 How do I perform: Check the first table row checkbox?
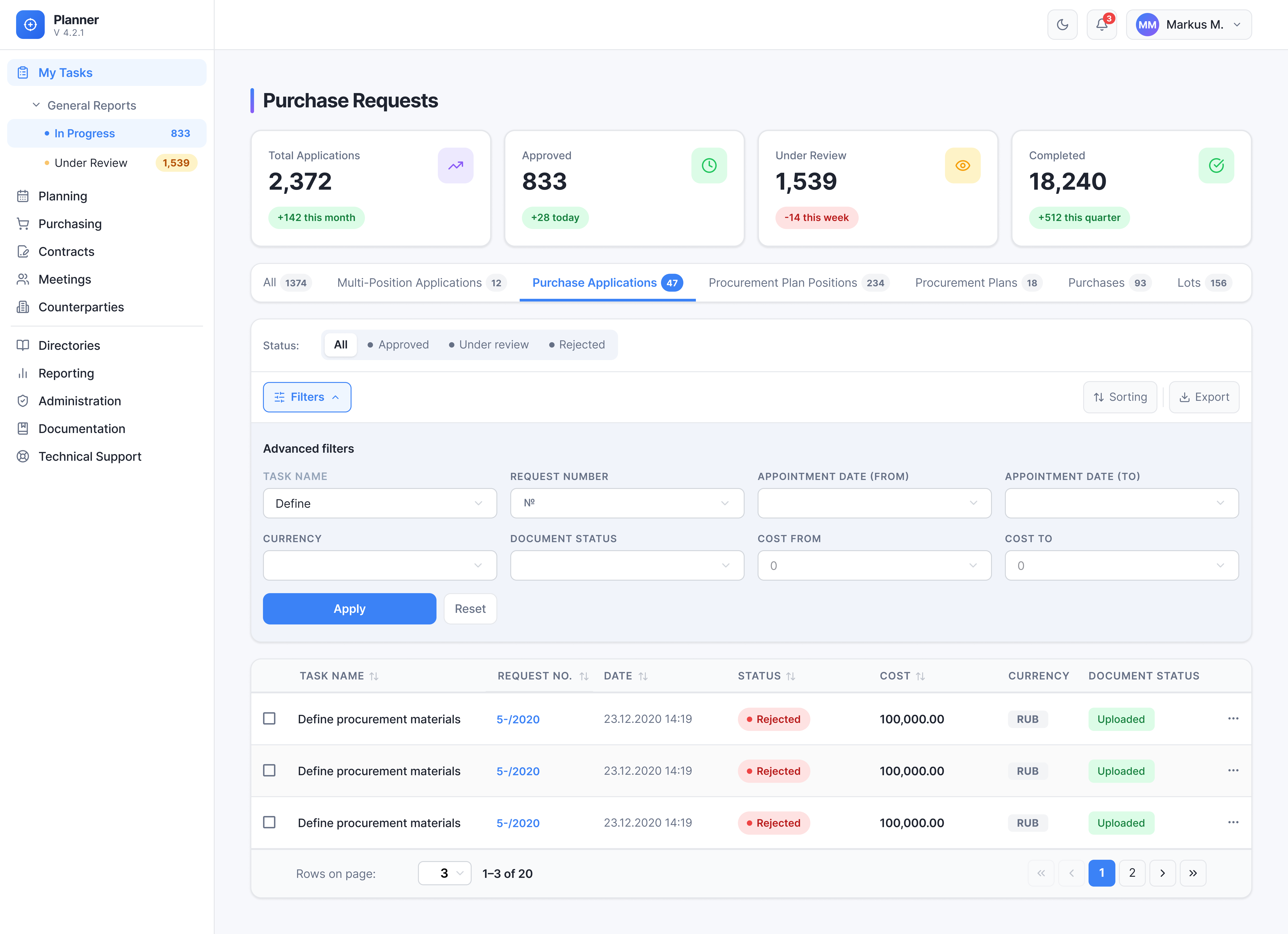point(269,719)
